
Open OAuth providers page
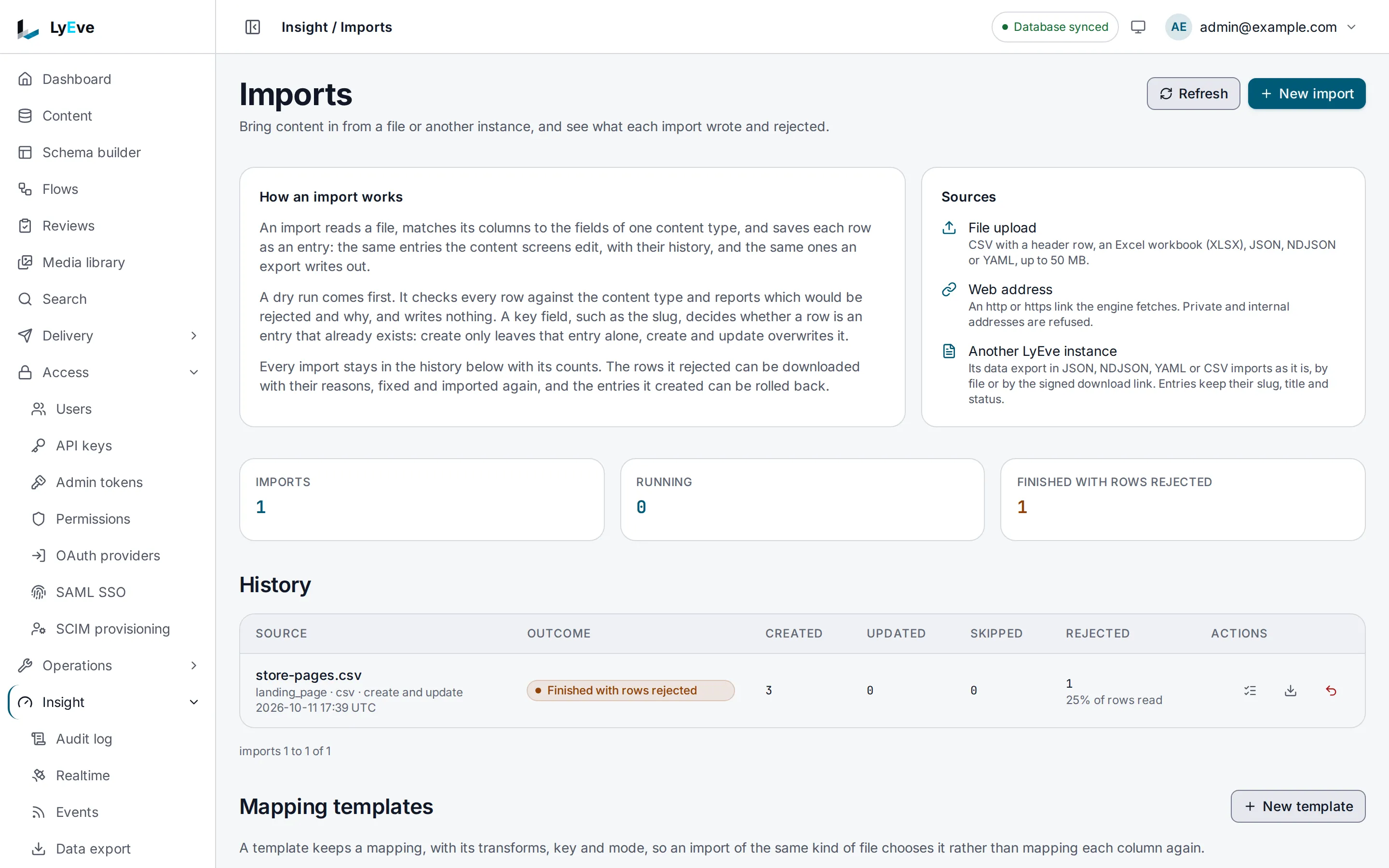pos(115,556)
